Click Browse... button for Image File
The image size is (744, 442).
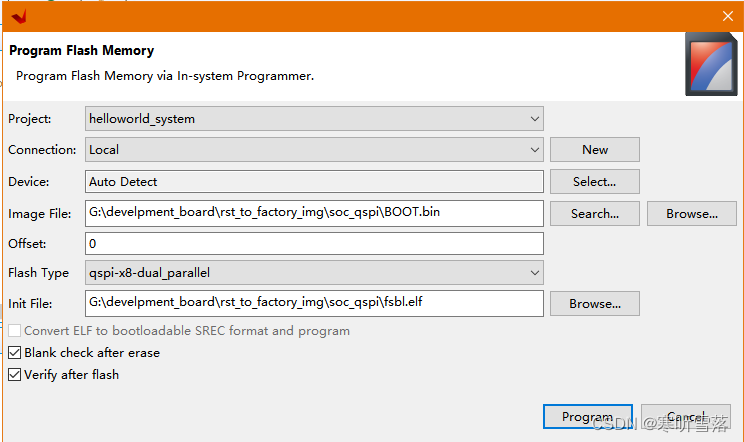tap(692, 213)
